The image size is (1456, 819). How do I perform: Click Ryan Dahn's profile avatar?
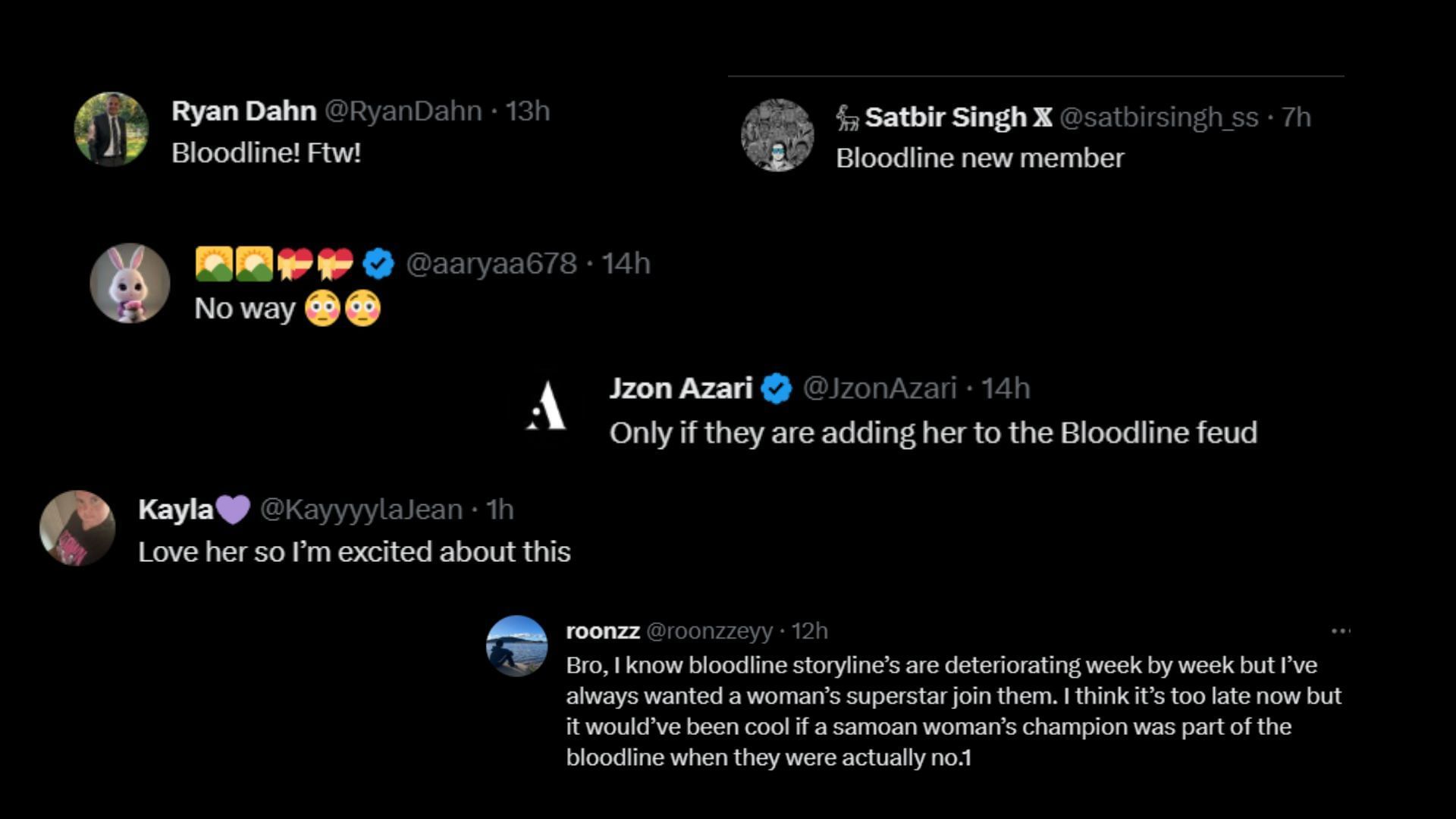[x=111, y=129]
